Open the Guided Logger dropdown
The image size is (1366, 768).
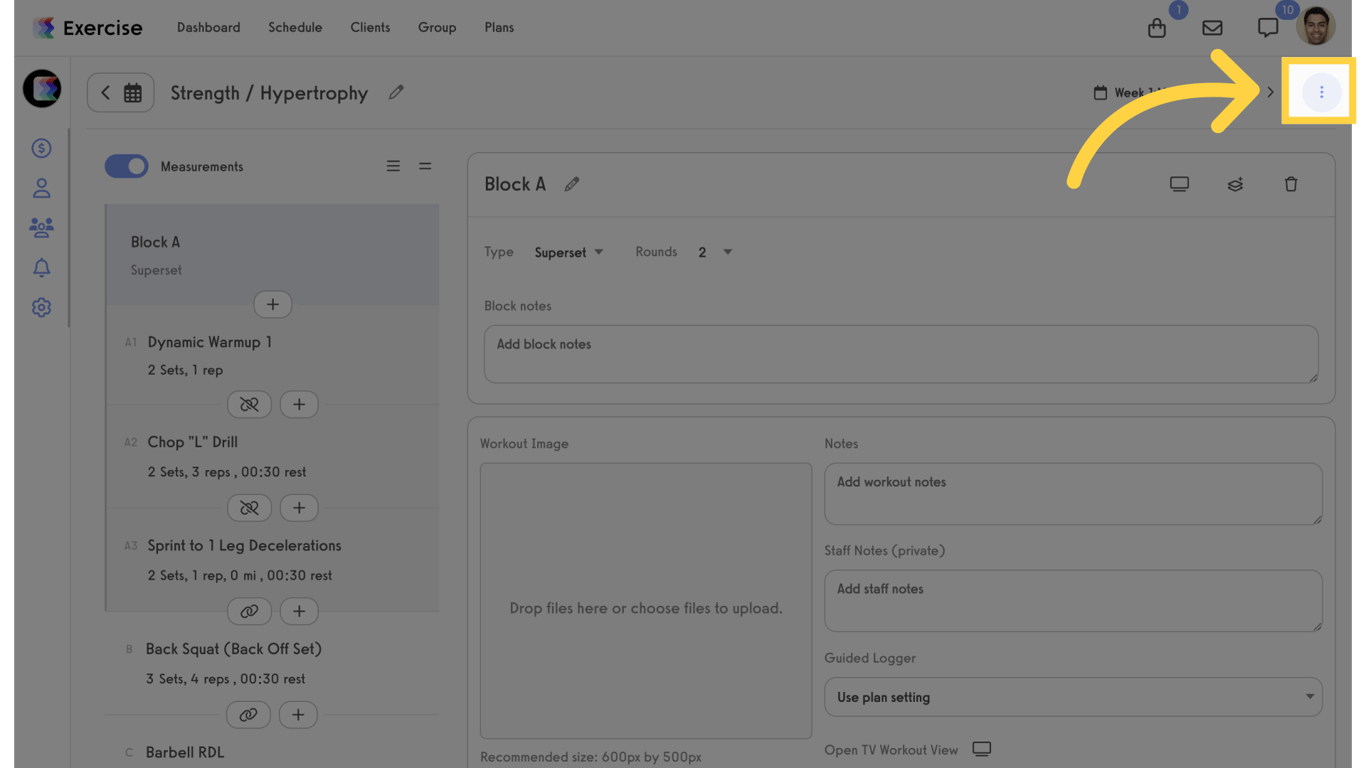[x=1073, y=697]
